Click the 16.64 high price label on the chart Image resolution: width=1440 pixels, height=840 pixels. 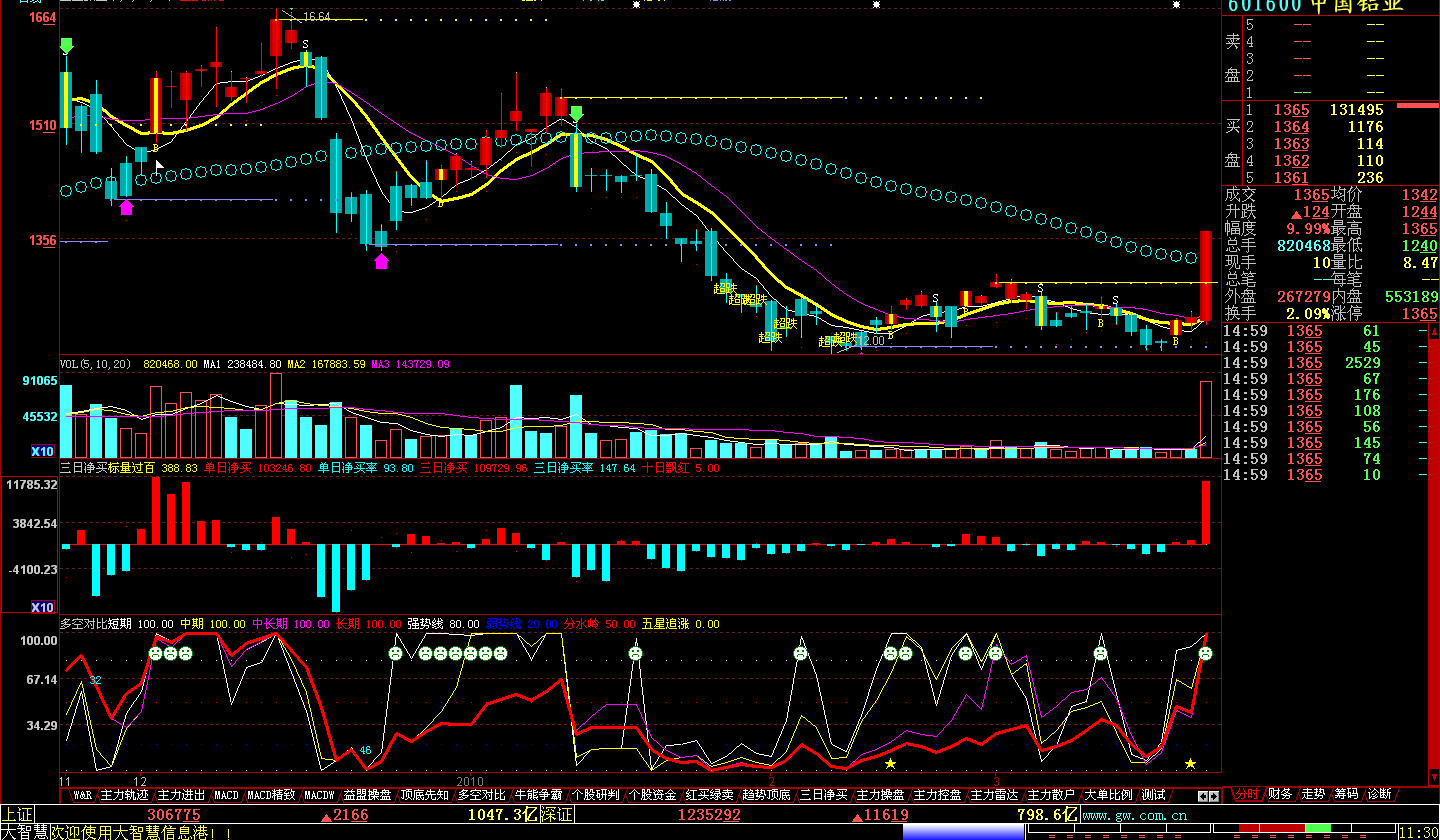[x=316, y=17]
